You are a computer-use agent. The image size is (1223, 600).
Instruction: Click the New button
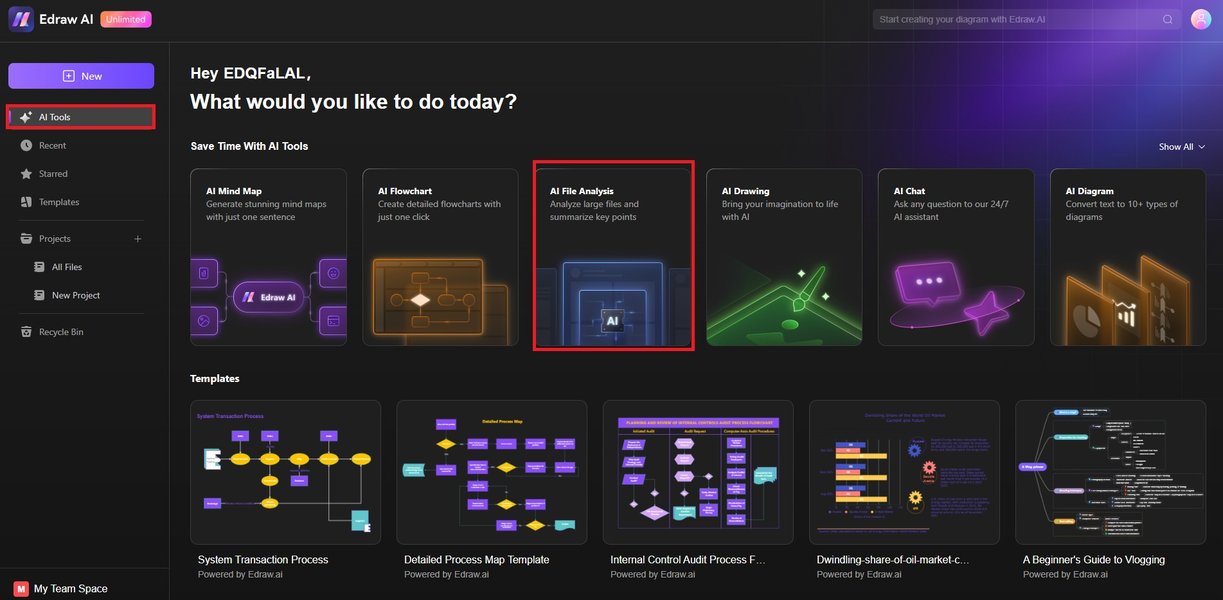[81, 76]
